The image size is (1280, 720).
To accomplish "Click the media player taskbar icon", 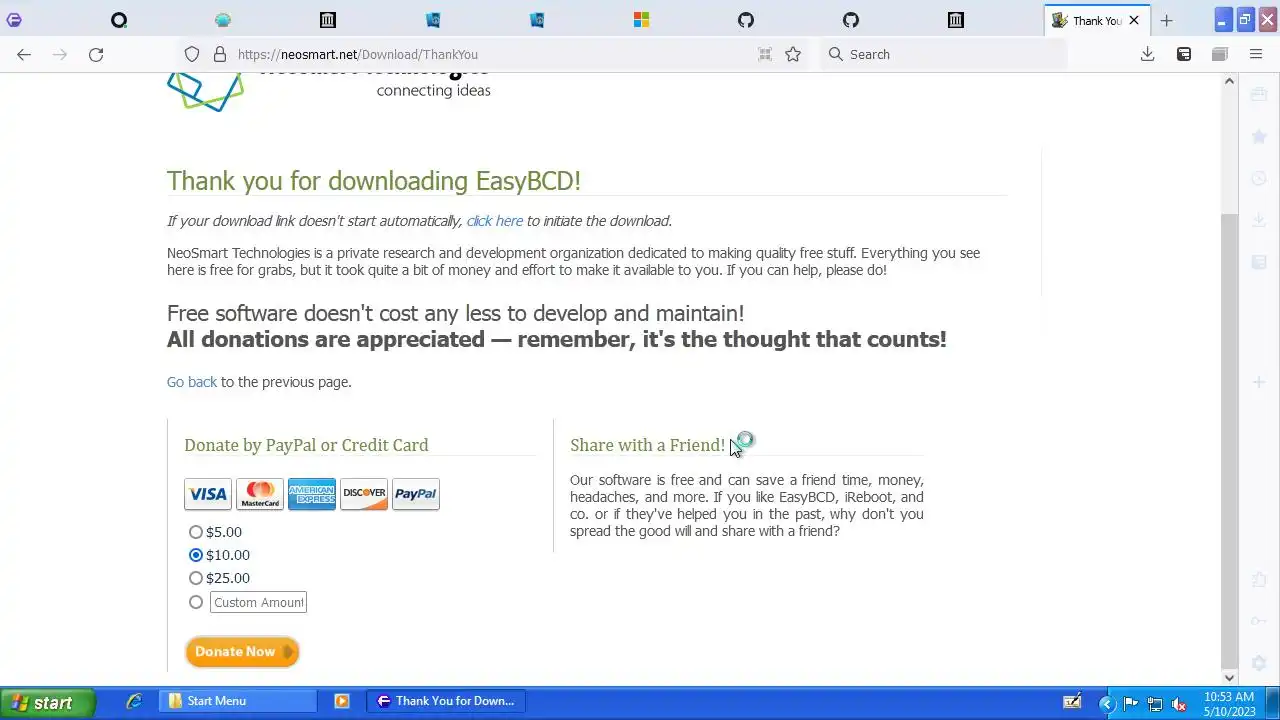I will 342,701.
